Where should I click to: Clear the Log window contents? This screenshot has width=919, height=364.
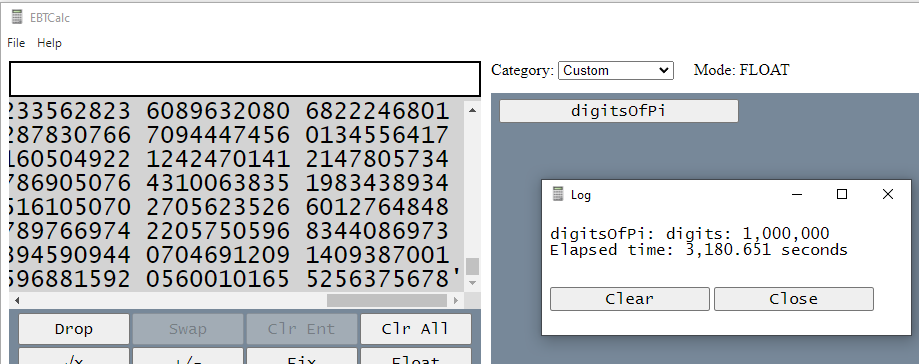click(629, 299)
